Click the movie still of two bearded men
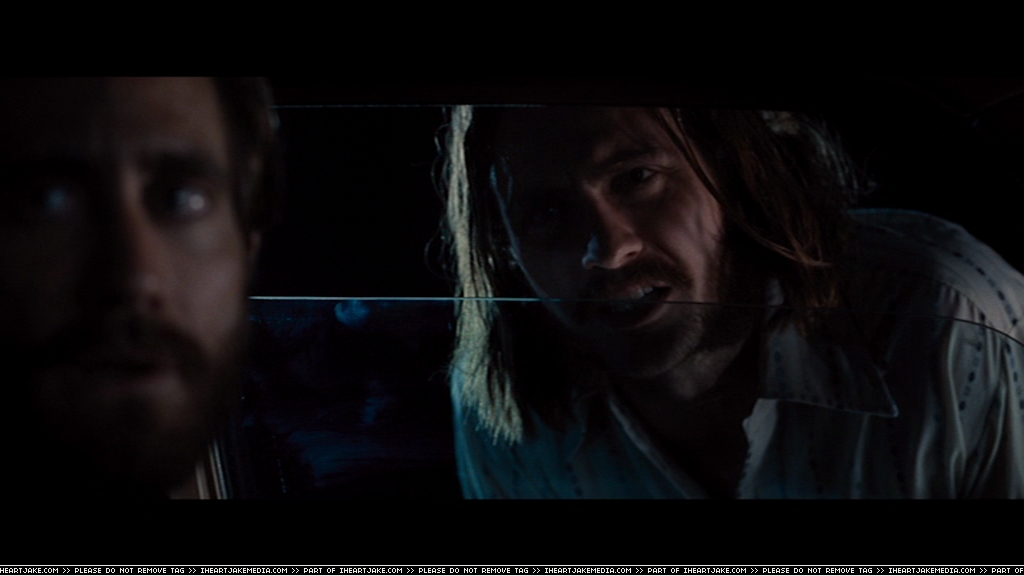1024x576 pixels. click(512, 288)
